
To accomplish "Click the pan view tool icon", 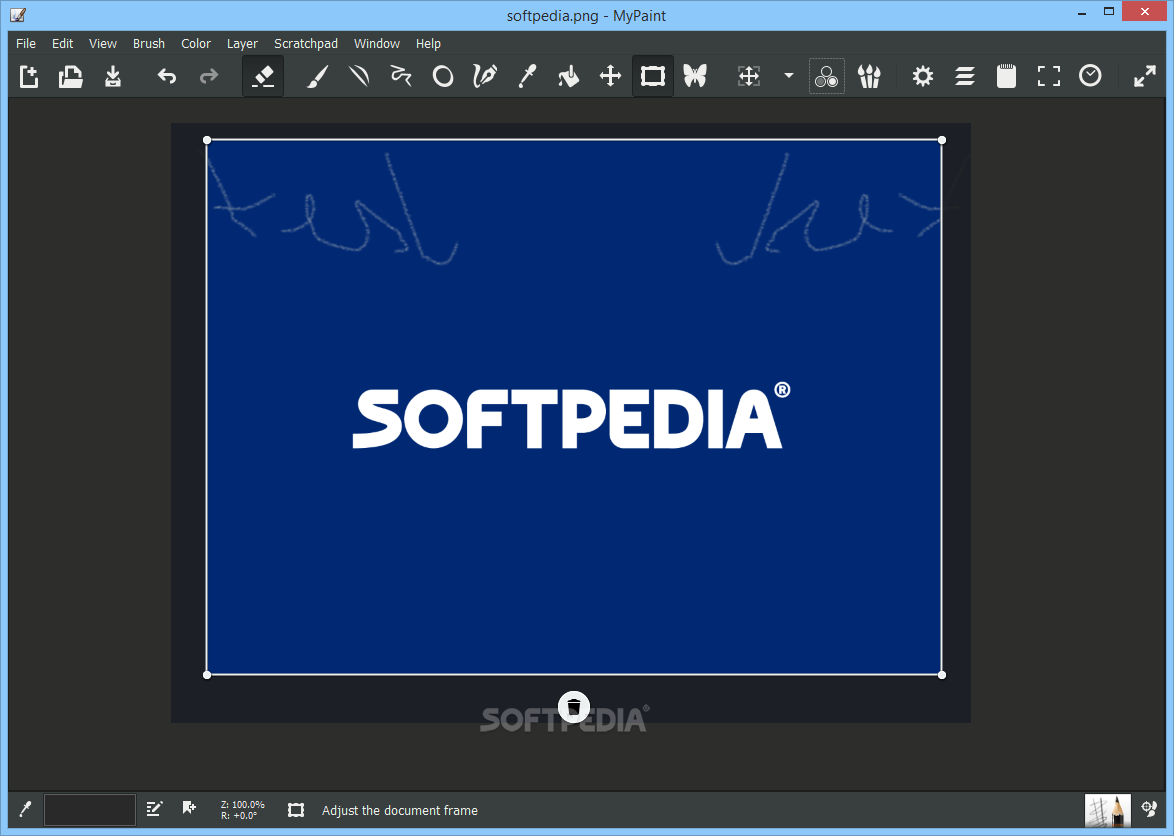I will pyautogui.click(x=749, y=76).
